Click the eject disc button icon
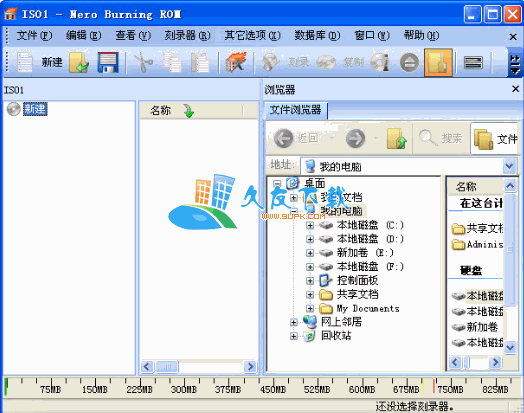The height and width of the screenshot is (413, 524). coord(409,62)
